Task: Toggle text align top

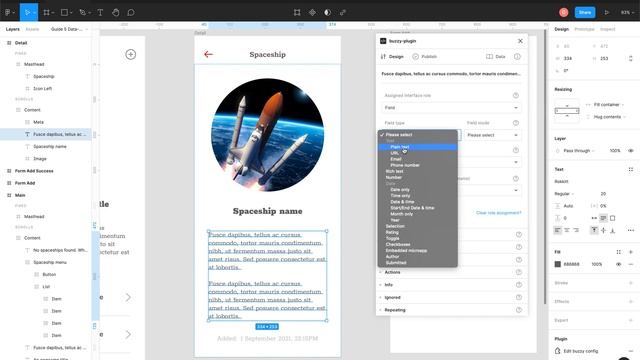Action: tap(594, 230)
